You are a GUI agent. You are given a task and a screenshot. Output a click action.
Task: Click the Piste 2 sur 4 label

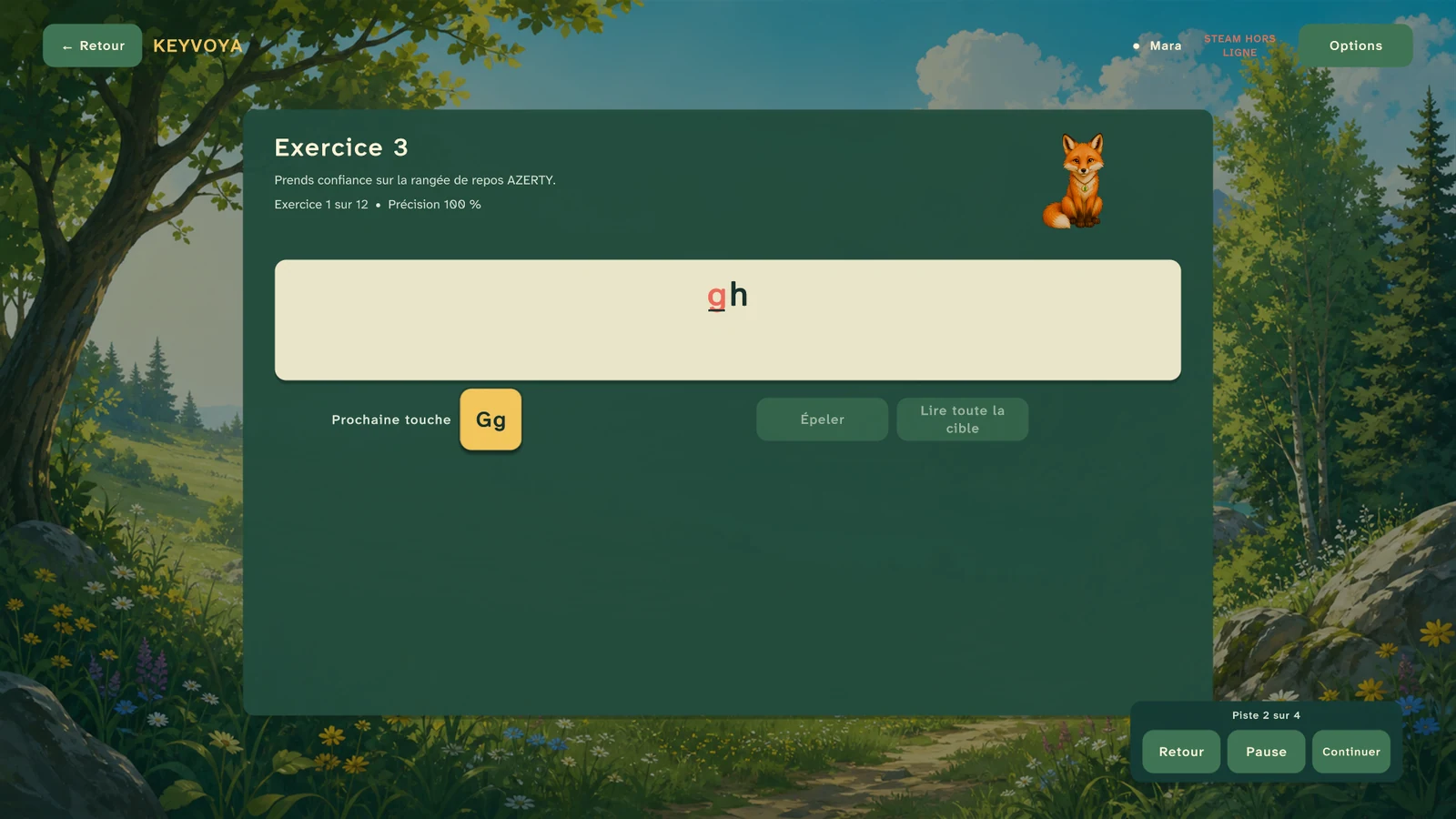pyautogui.click(x=1266, y=715)
